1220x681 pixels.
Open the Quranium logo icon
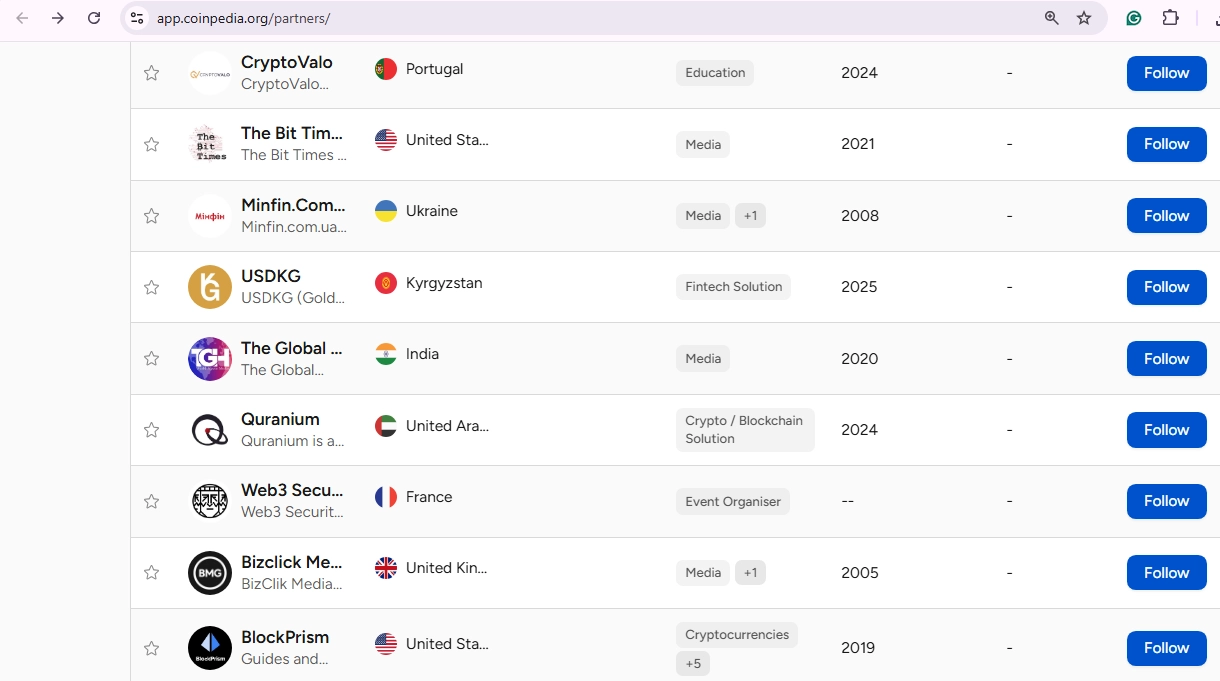pos(210,430)
